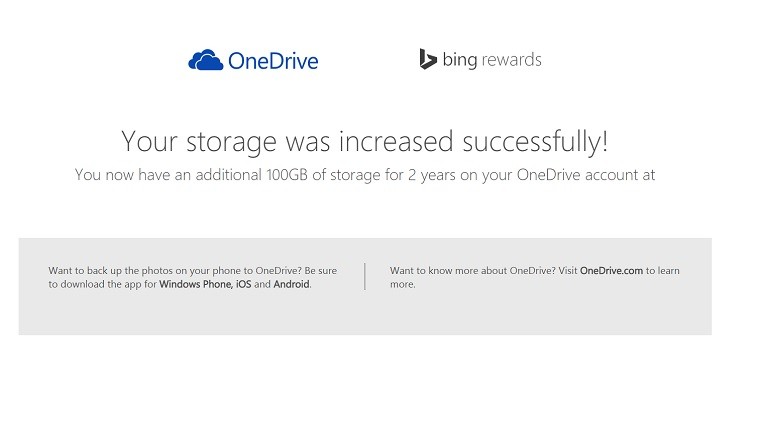Viewport: 760px width, 421px height.
Task: Click 'to download the app for' text
Action: click(x=102, y=284)
